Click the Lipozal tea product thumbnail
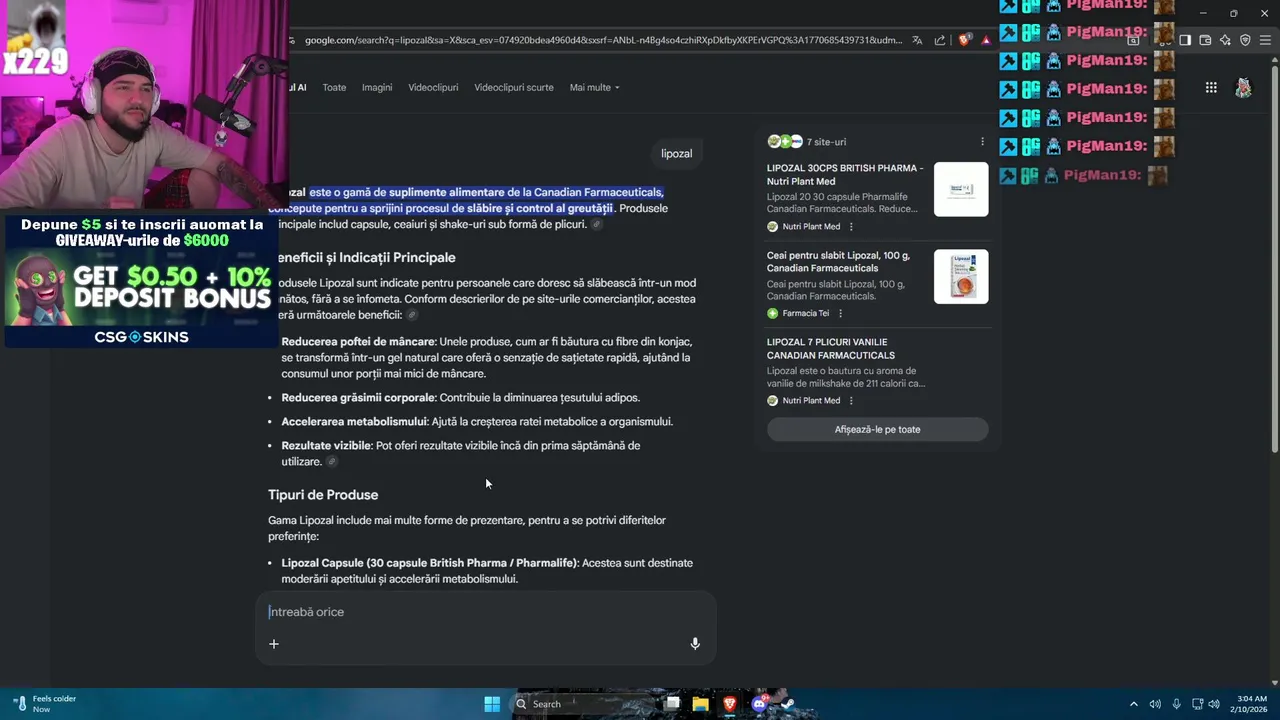Viewport: 1280px width, 720px height. tap(961, 276)
